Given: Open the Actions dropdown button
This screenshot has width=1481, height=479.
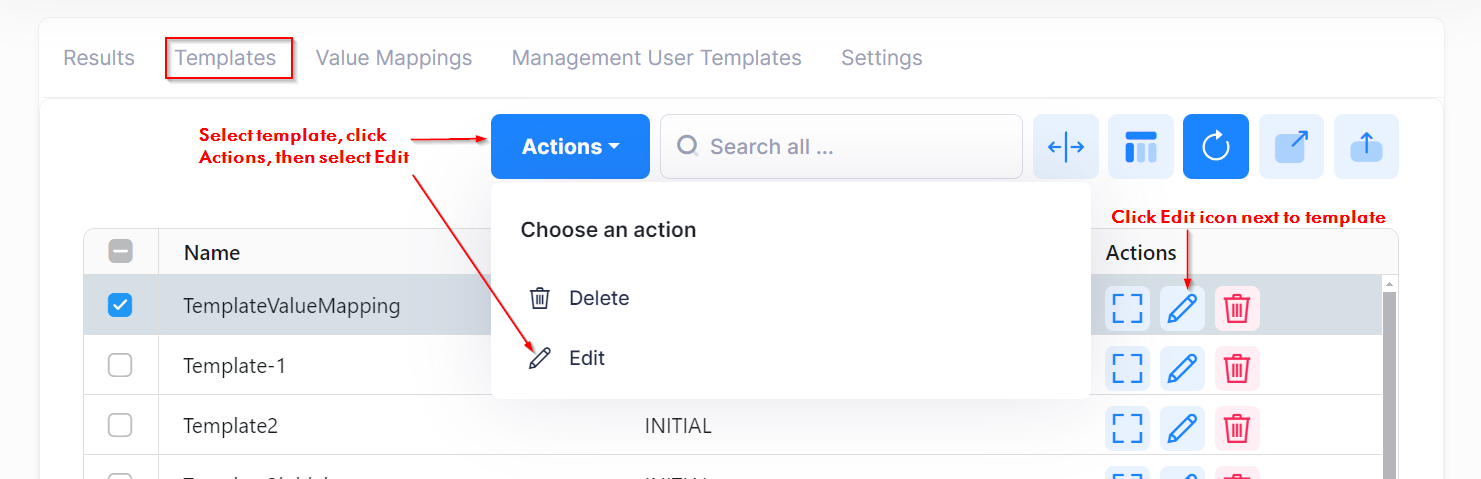Looking at the screenshot, I should [570, 147].
